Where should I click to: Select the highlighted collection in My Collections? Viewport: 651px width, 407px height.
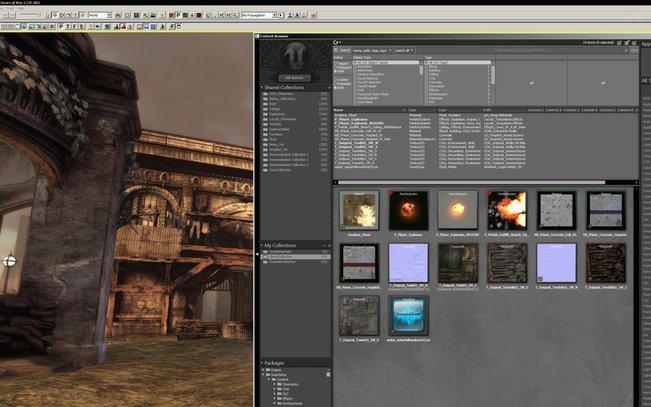pos(296,257)
